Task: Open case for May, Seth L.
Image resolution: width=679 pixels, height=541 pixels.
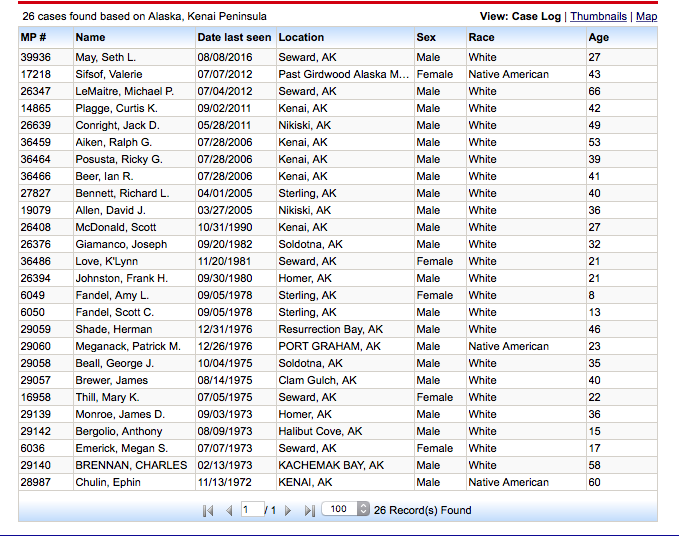Action: [105, 57]
